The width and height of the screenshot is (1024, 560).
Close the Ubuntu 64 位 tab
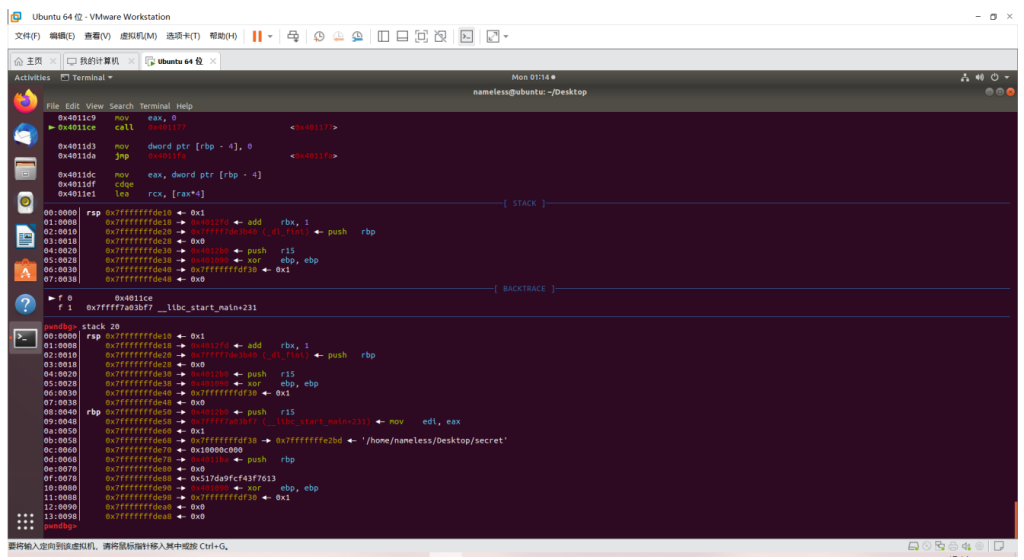pos(213,61)
